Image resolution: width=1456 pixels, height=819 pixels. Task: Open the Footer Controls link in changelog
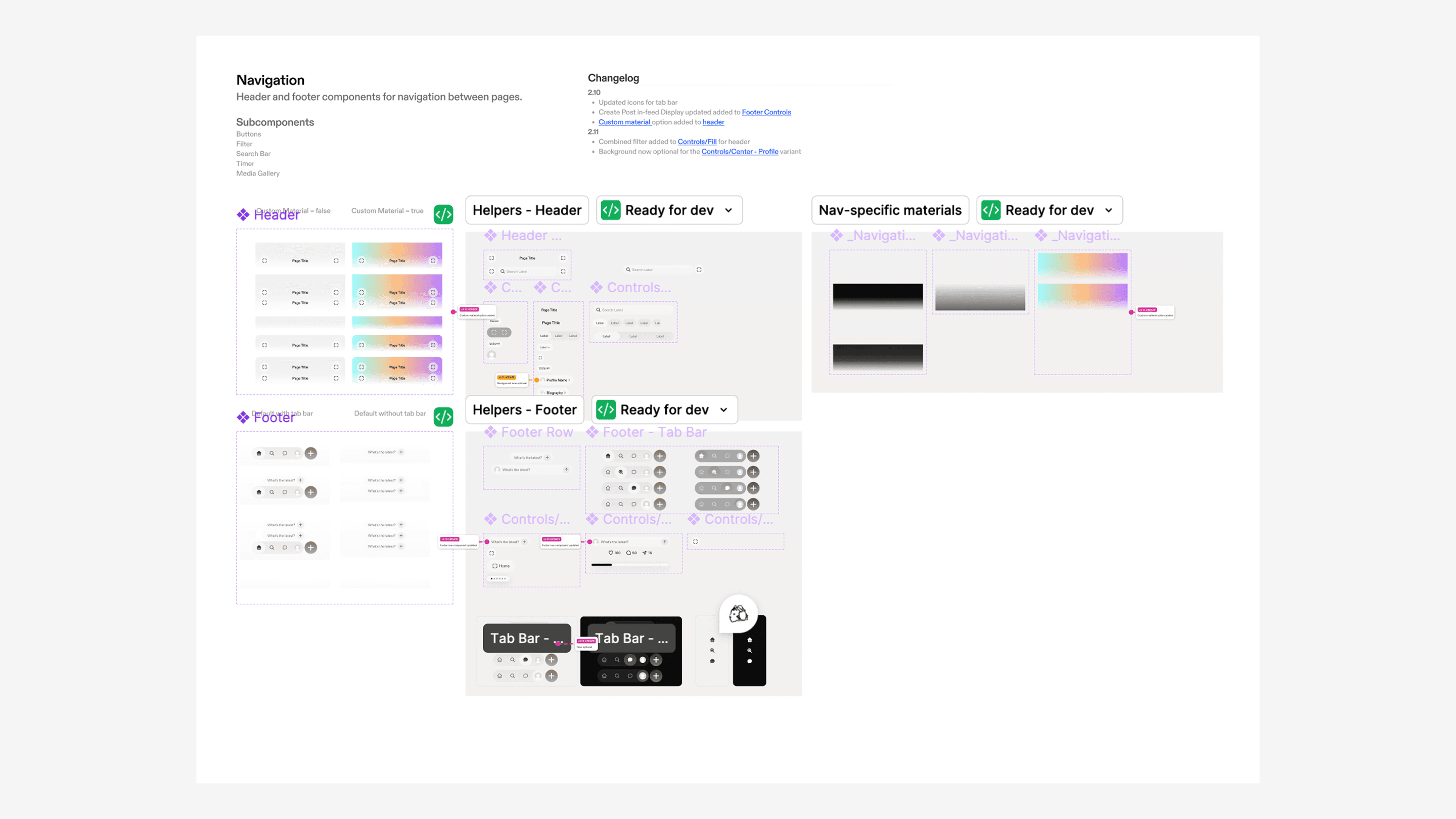[766, 112]
